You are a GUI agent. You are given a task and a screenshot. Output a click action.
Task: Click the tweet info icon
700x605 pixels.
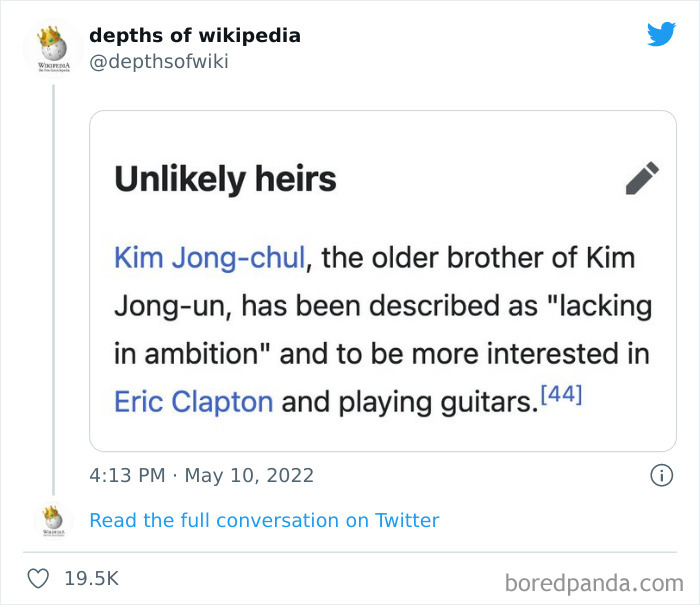(661, 476)
